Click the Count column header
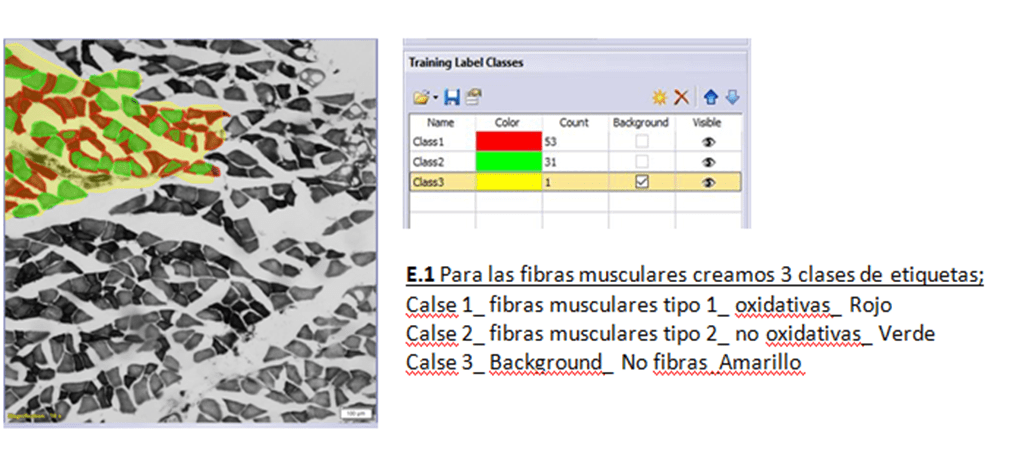The height and width of the screenshot is (456, 1018). click(574, 122)
